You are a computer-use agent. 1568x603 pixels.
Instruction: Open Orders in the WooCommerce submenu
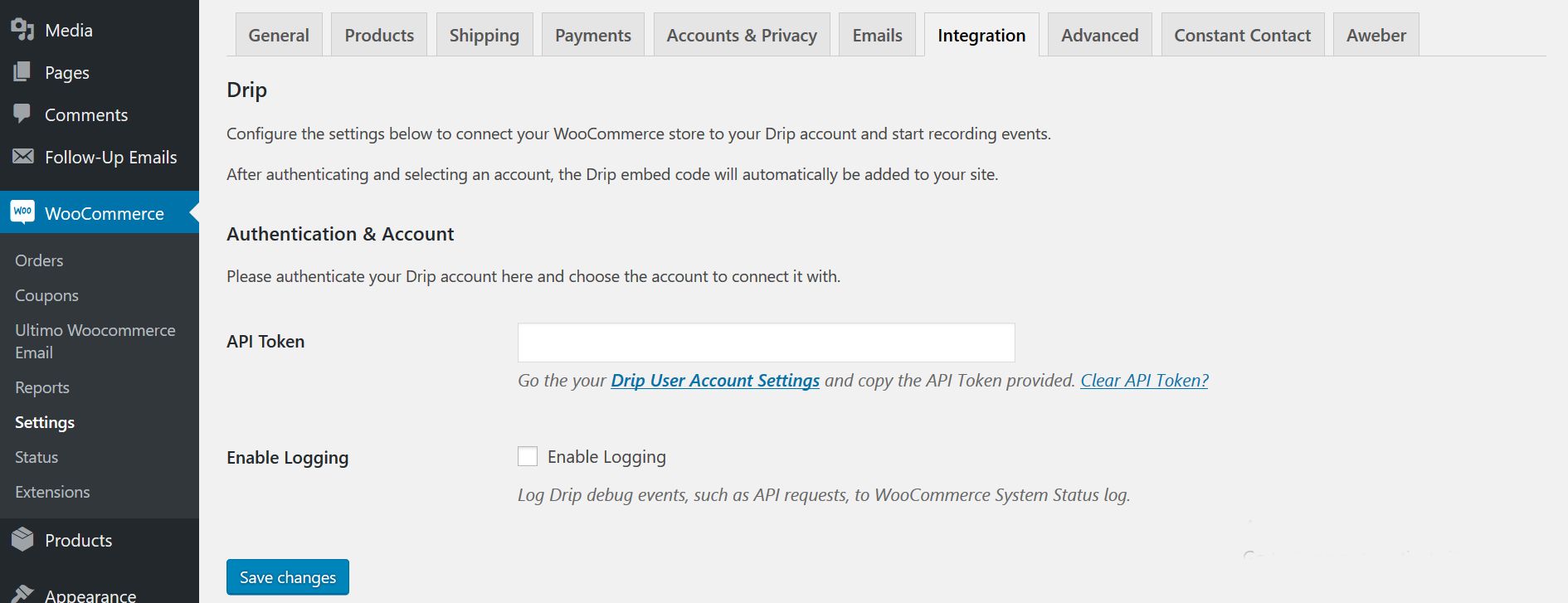pos(39,260)
